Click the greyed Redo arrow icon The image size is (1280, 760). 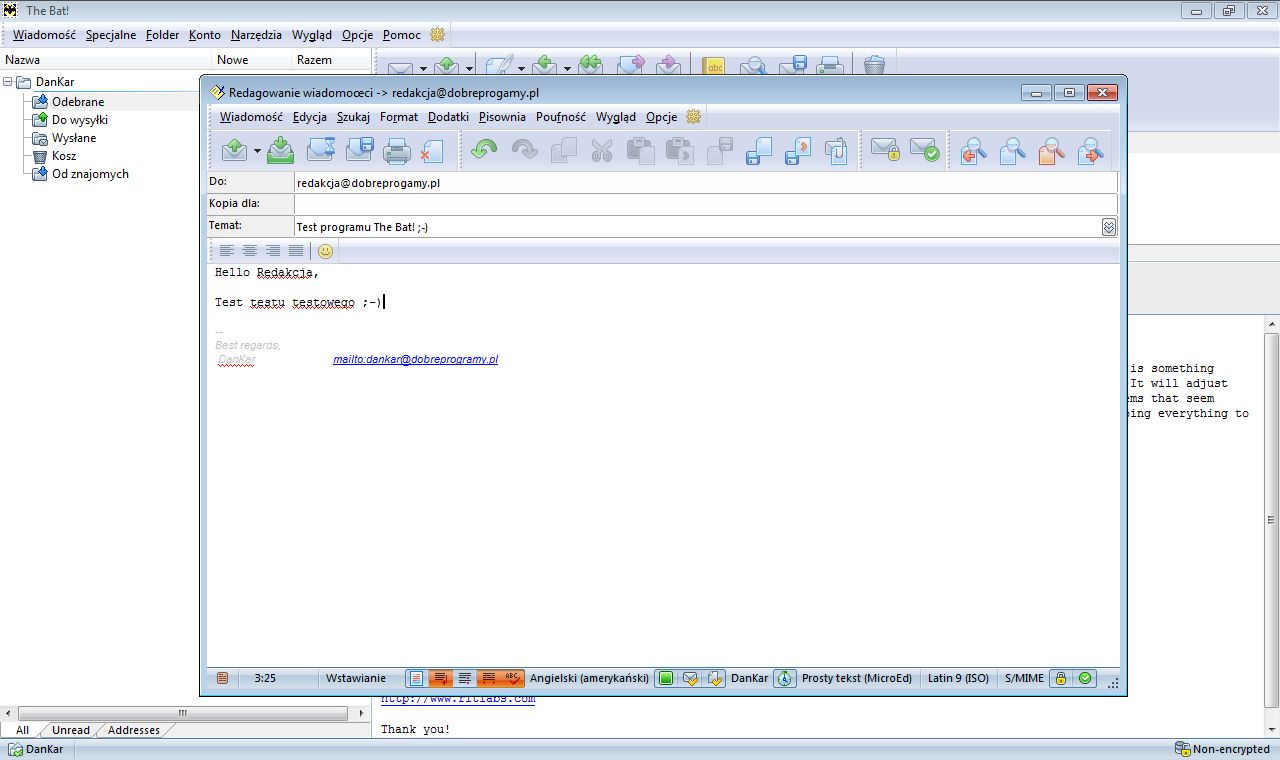524,151
